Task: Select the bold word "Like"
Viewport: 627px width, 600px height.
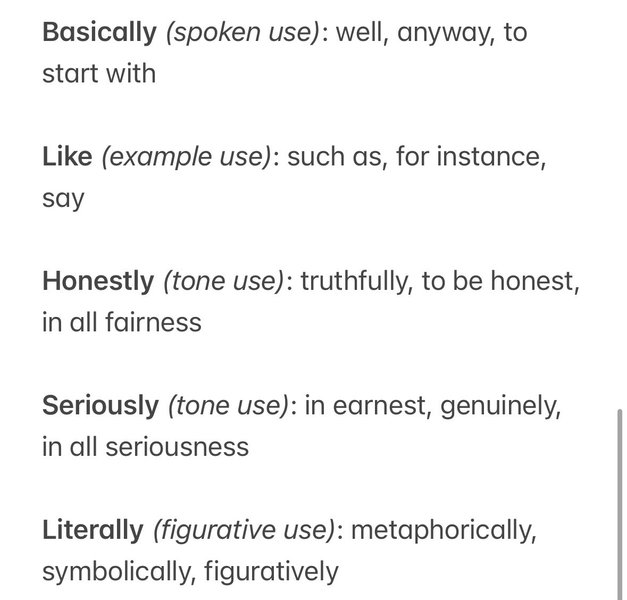Action: (68, 157)
